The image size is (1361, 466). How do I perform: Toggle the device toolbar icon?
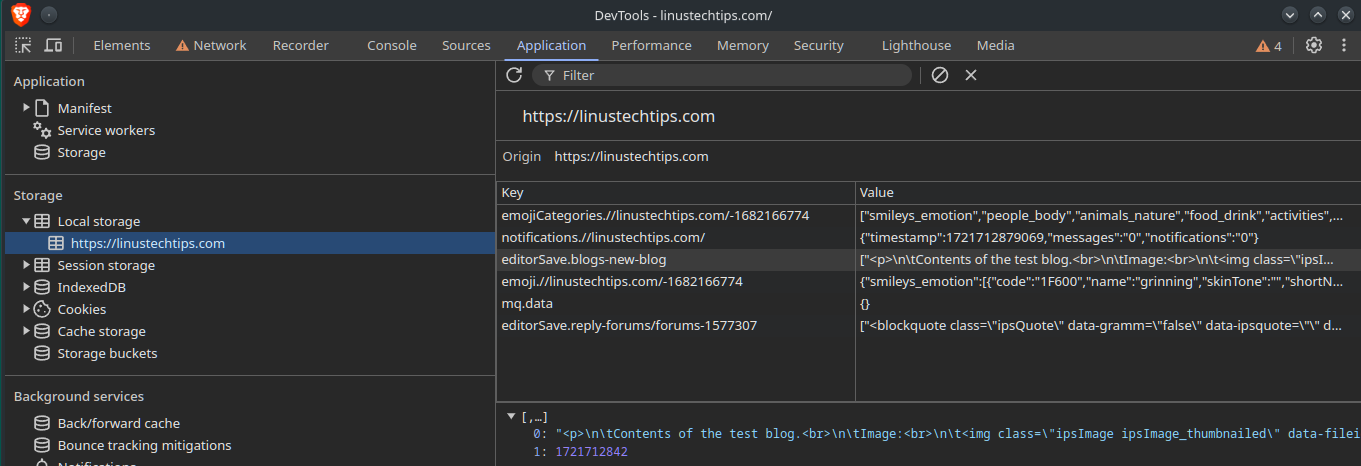tap(53, 45)
